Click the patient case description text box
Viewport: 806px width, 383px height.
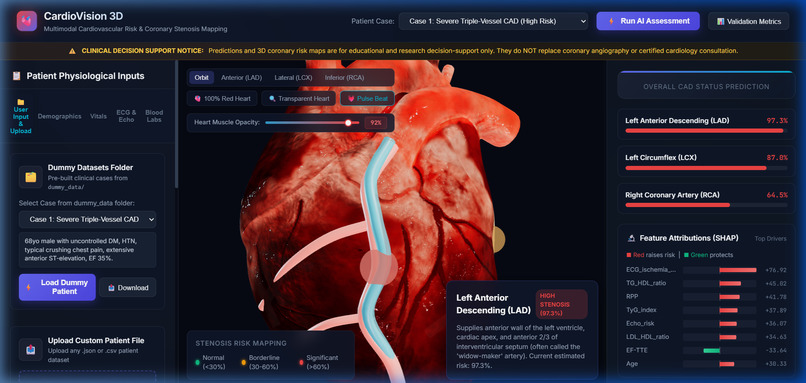[x=87, y=249]
